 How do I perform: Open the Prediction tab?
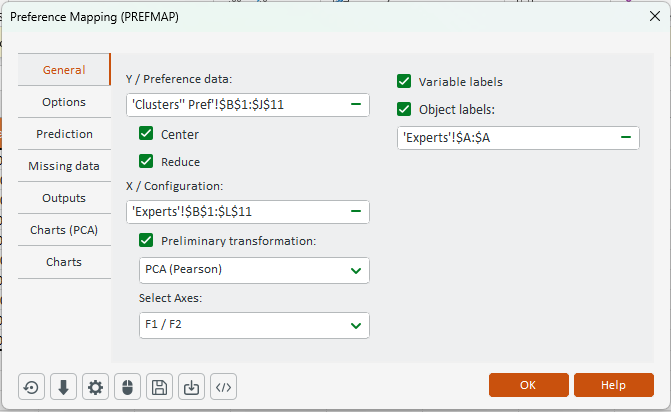(x=64, y=134)
